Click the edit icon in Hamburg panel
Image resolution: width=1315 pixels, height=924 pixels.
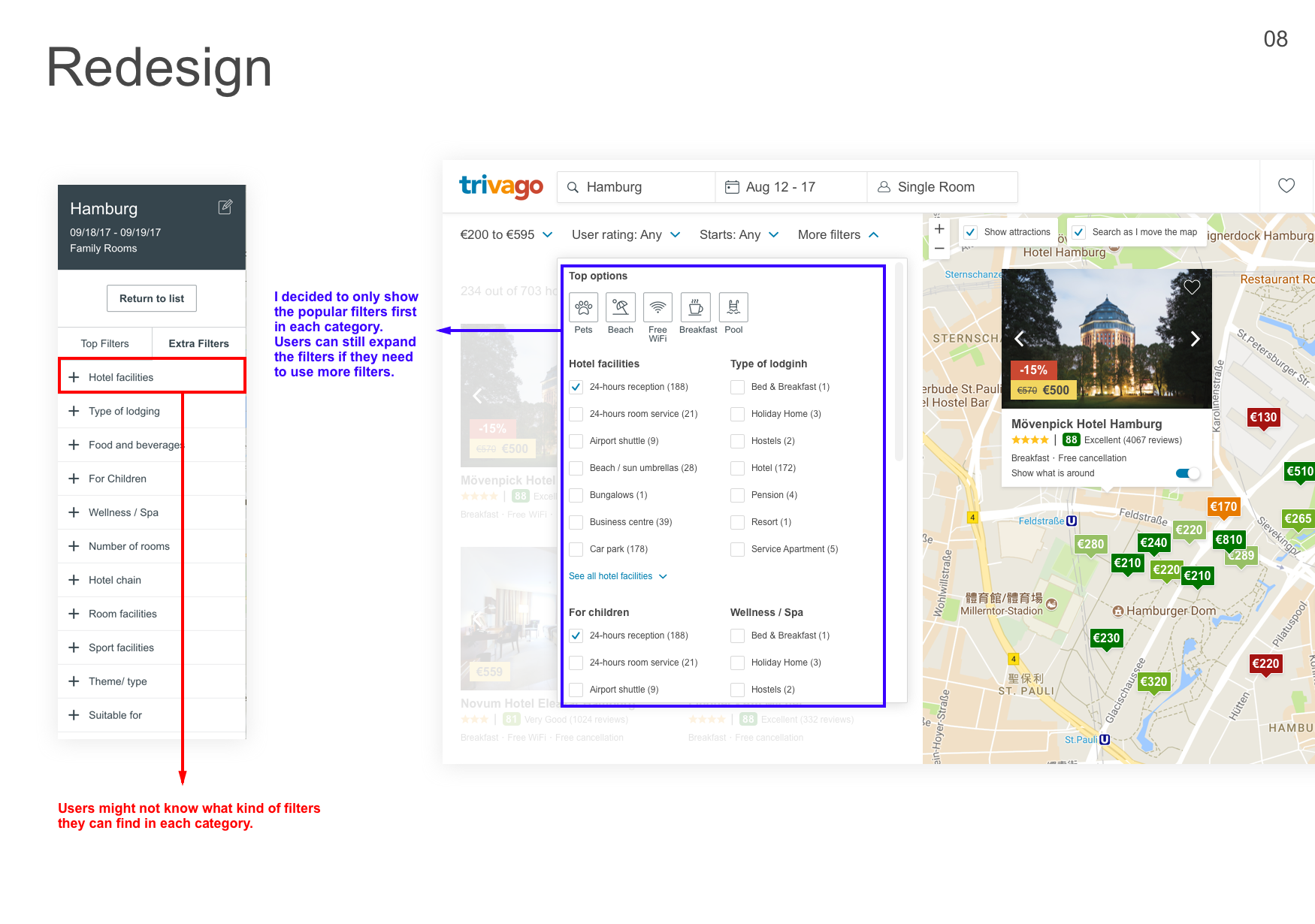click(225, 207)
